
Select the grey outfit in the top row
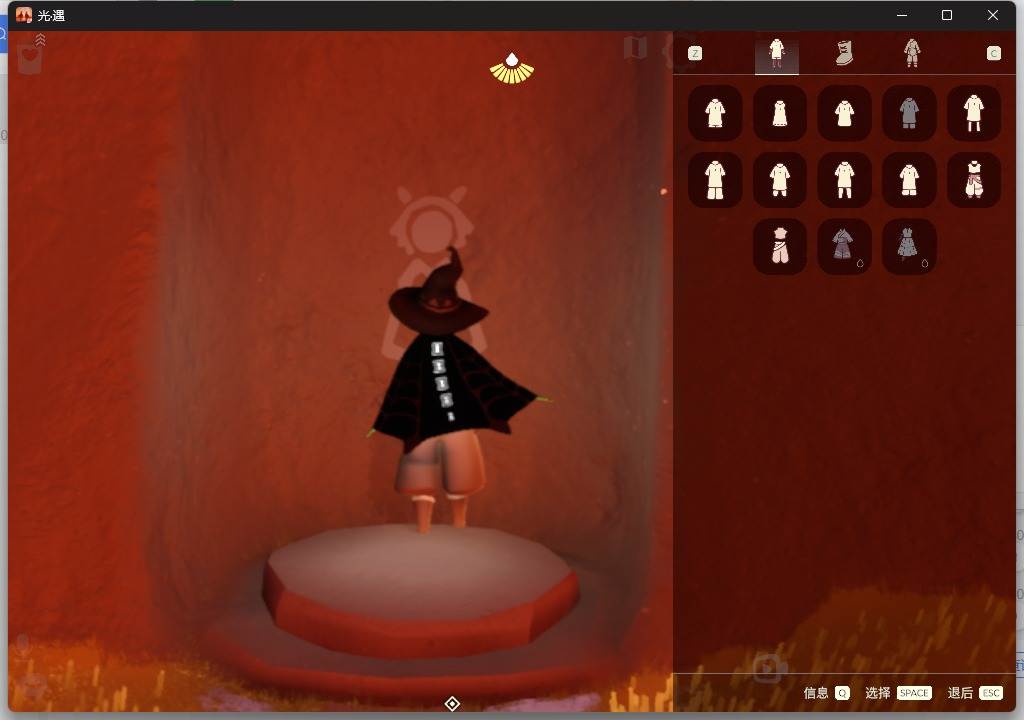coord(909,113)
